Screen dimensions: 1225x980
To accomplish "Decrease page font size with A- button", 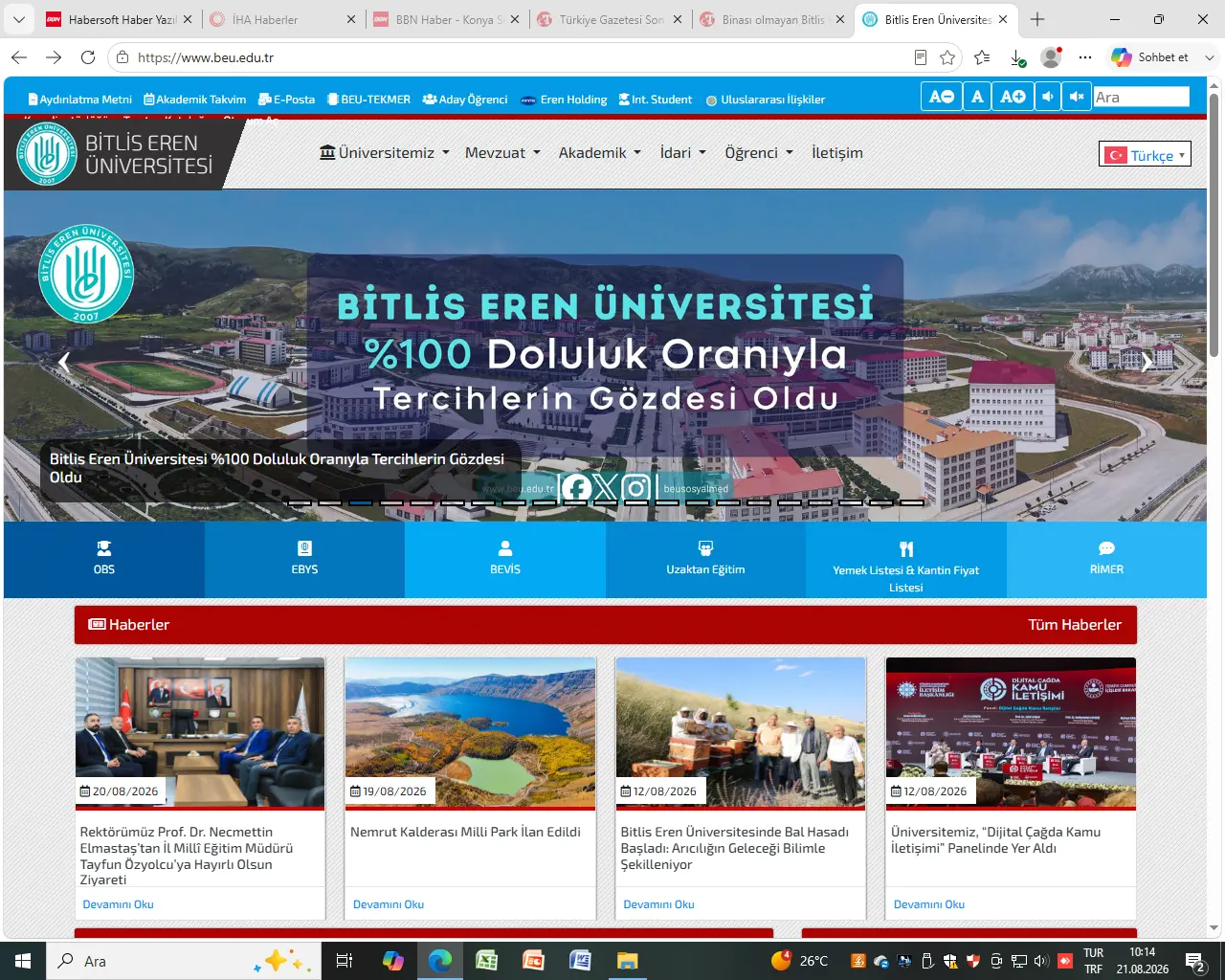I will (942, 97).
